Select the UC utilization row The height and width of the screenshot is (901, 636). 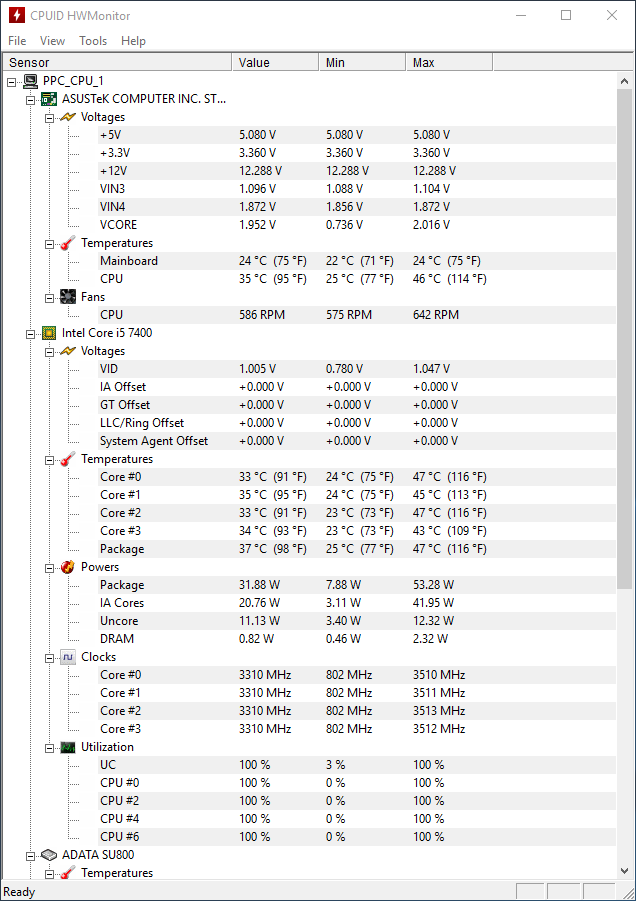[356, 765]
